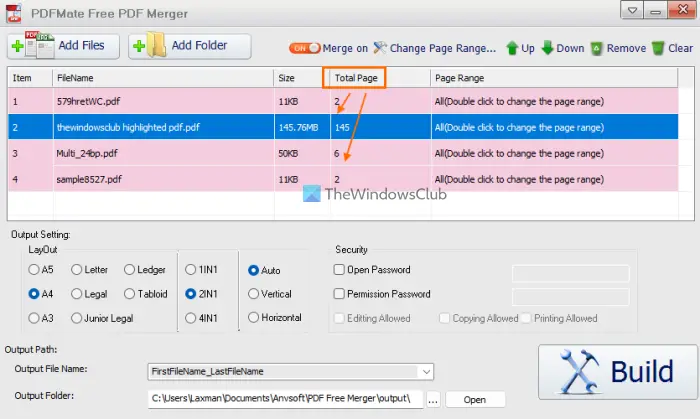Click the Remove label in toolbar

(626, 48)
